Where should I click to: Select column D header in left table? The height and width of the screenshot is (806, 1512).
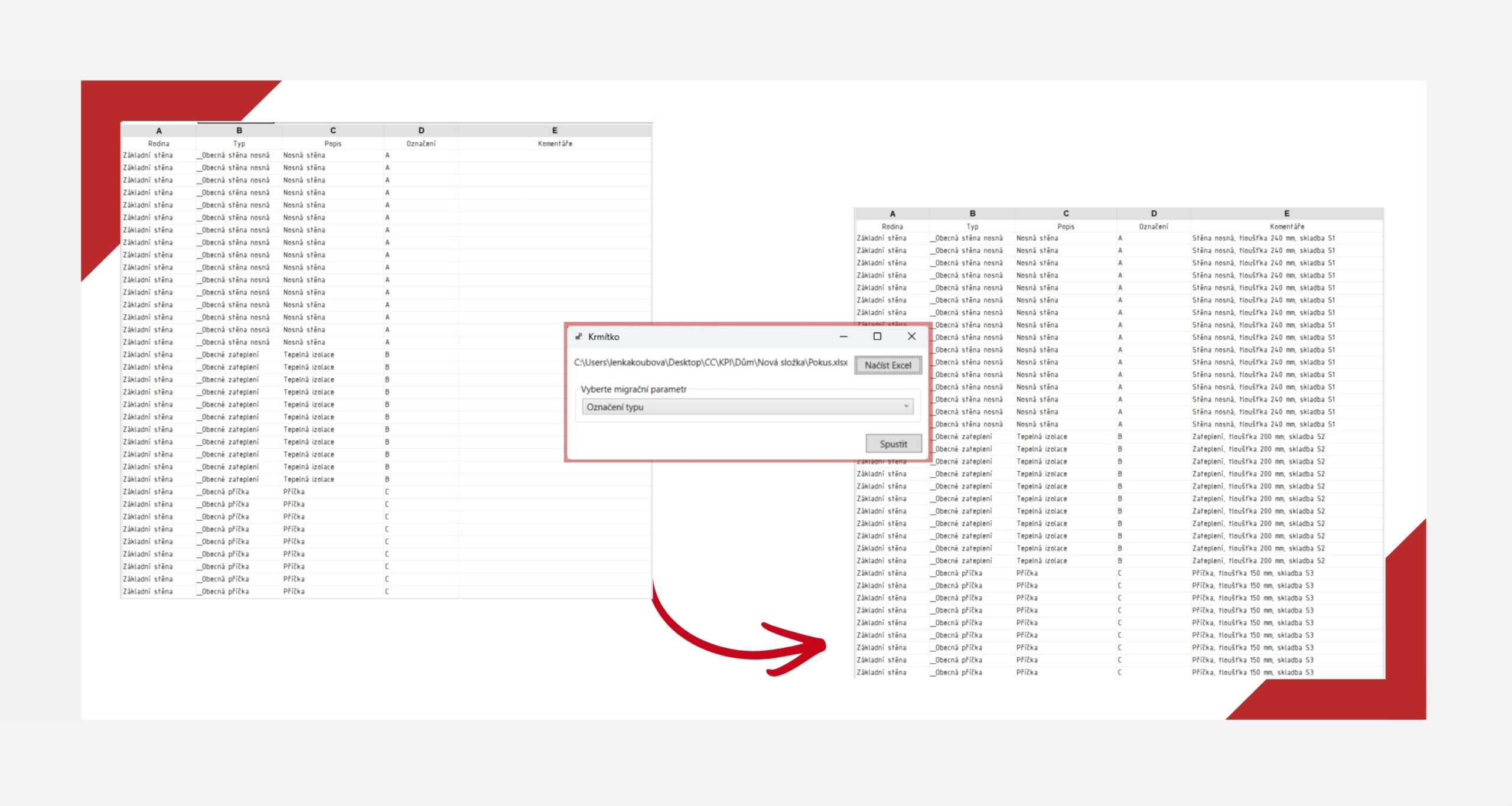[421, 130]
